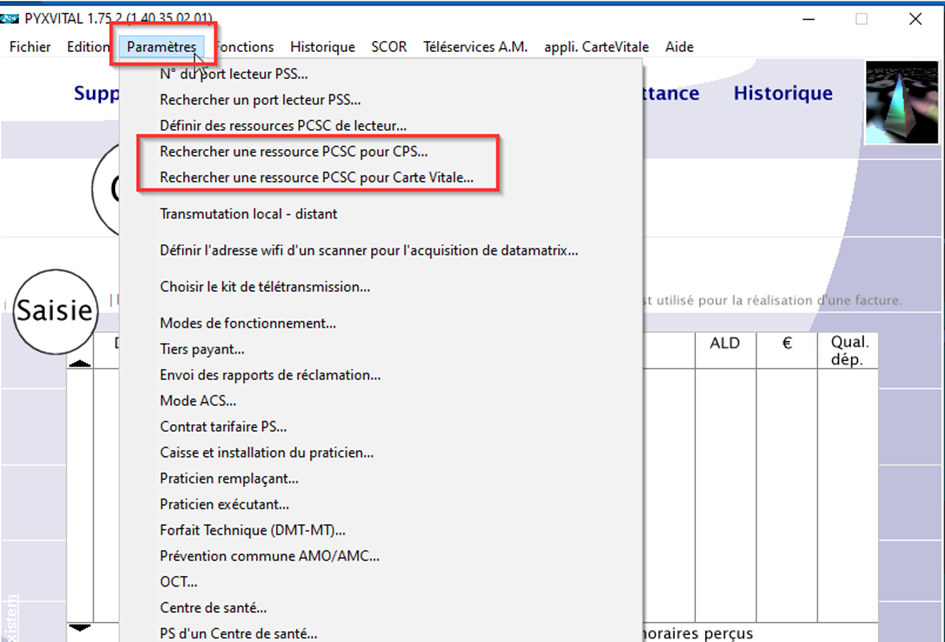Choose Mode ACS... entry
This screenshot has width=945, height=642.
[381, 401]
